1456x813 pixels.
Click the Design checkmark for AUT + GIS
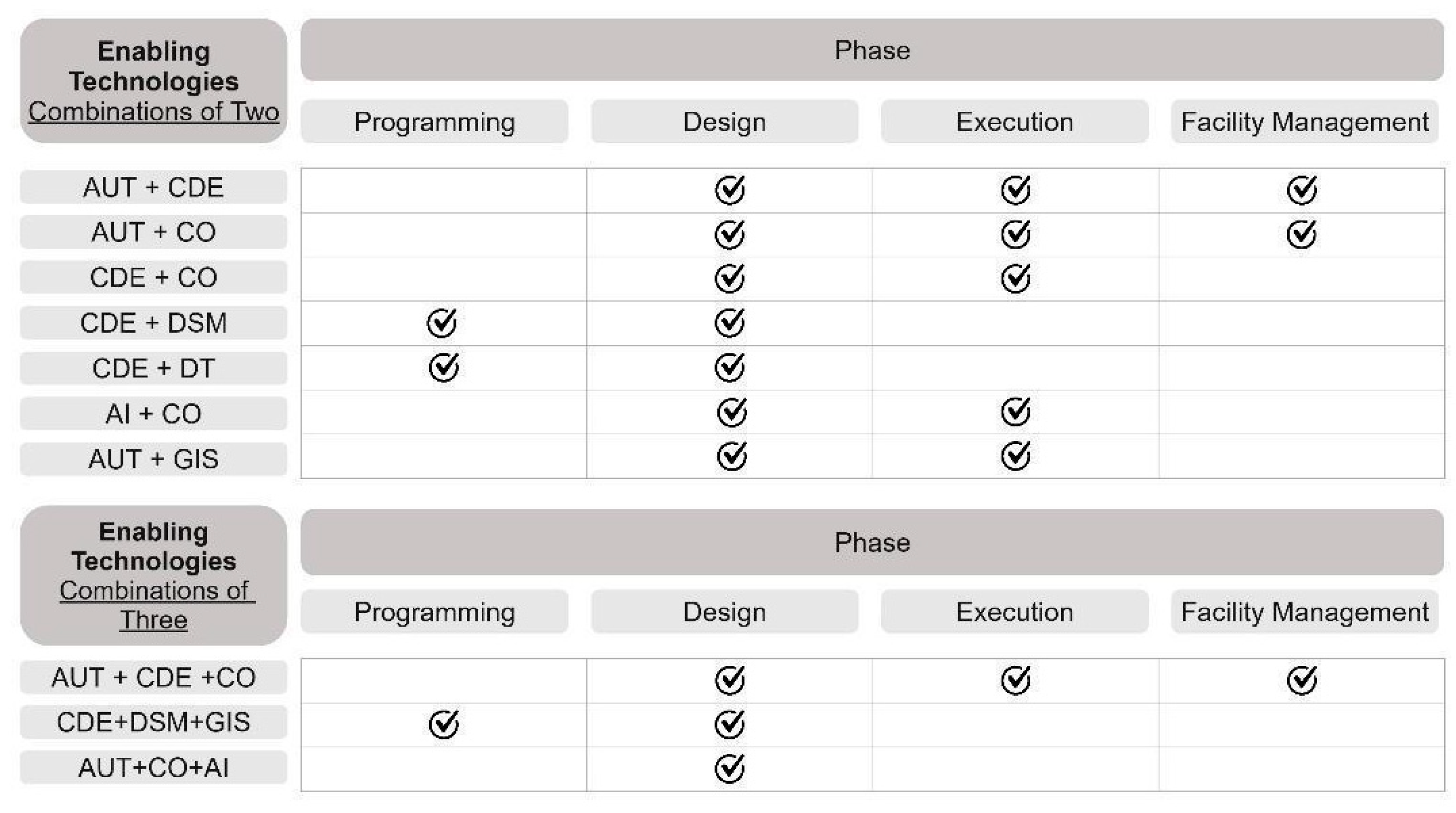pyautogui.click(x=731, y=456)
